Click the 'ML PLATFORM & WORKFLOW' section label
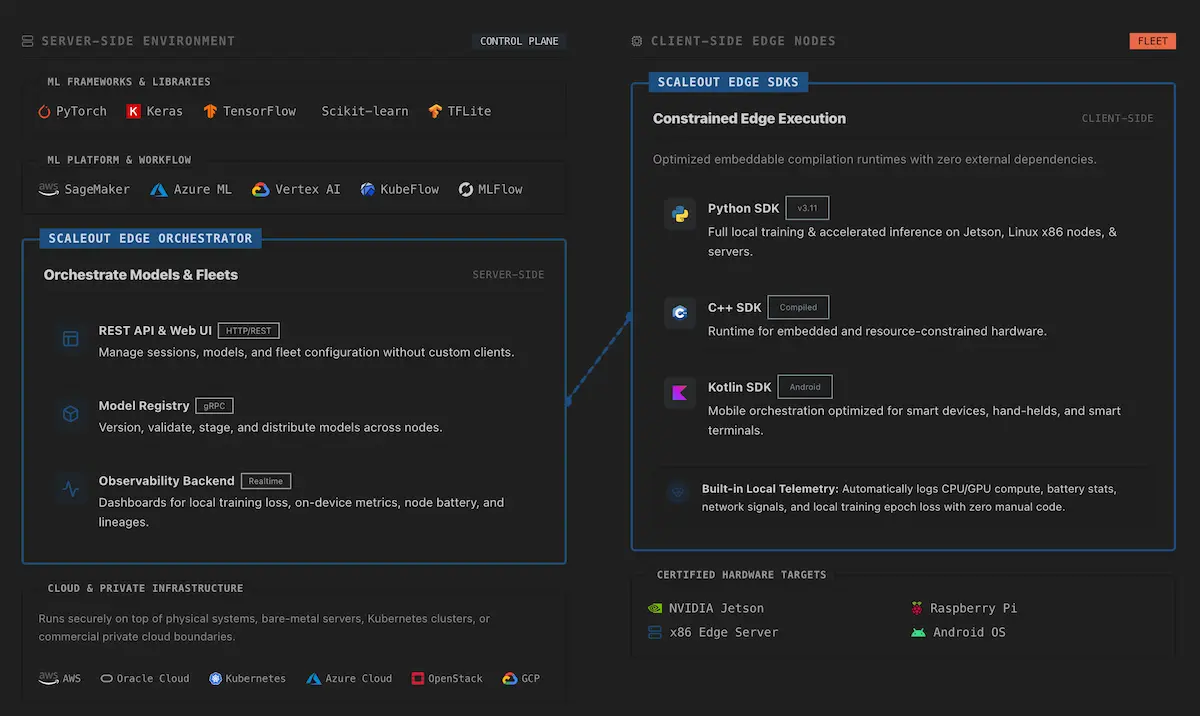 pos(119,159)
